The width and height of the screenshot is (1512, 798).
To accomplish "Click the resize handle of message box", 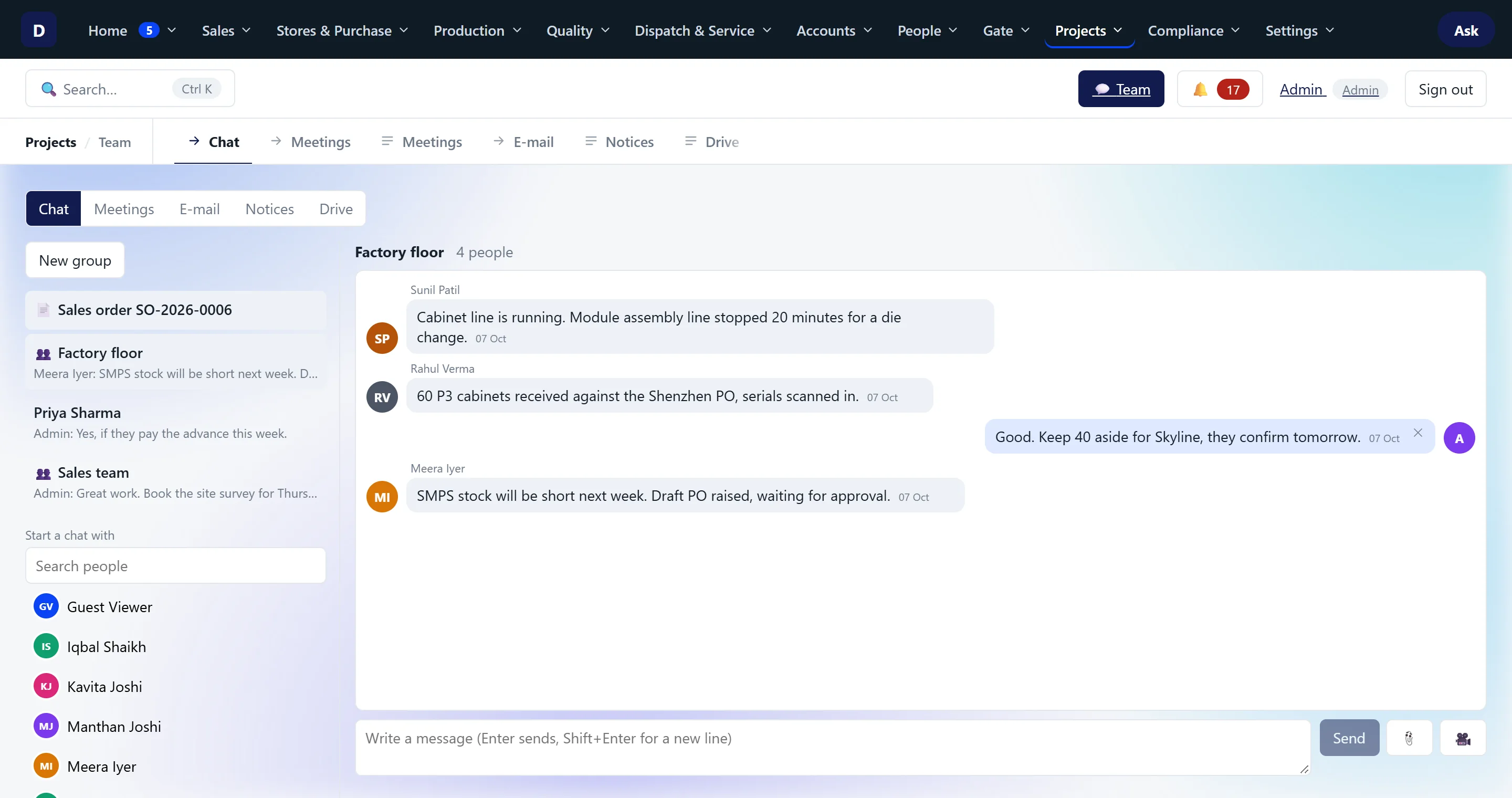I will (1304, 769).
